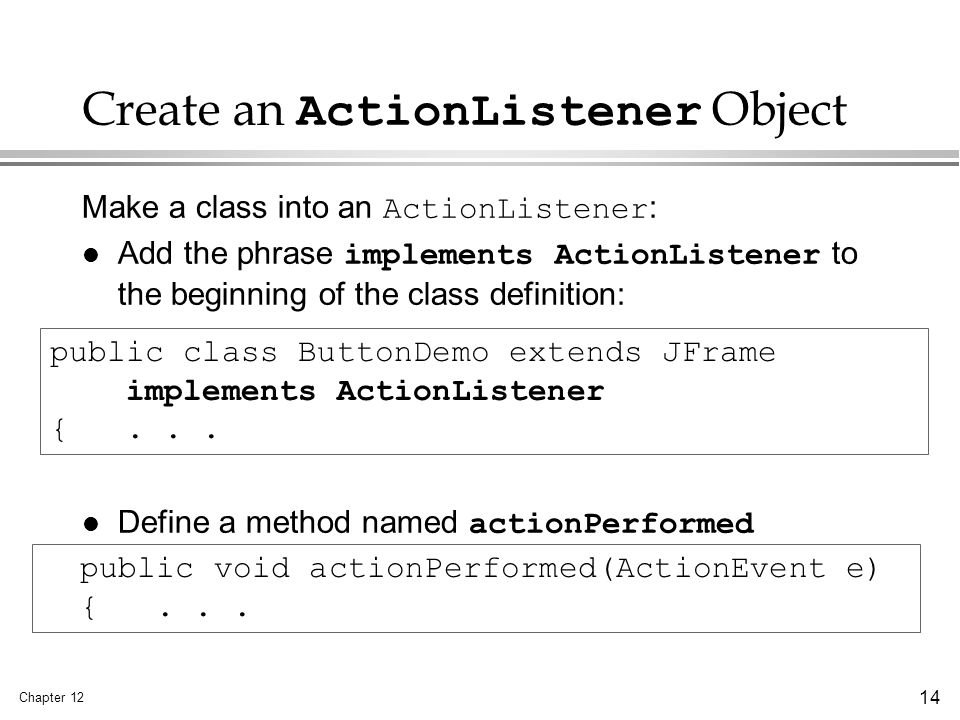Click the slide title 'Create an ActionListener Object'
The height and width of the screenshot is (720, 960).
464,111
